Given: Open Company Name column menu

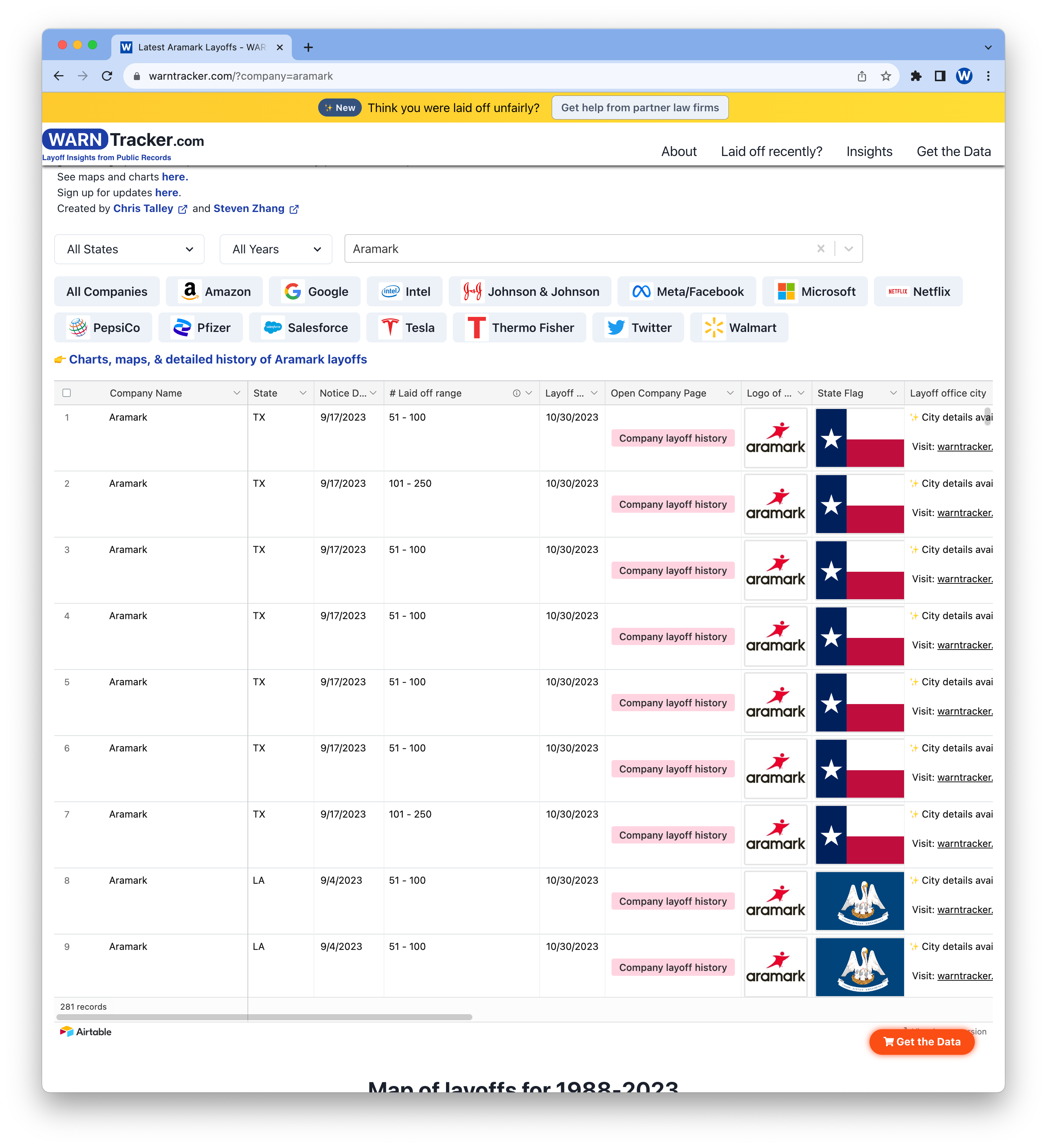Looking at the screenshot, I should [x=237, y=393].
